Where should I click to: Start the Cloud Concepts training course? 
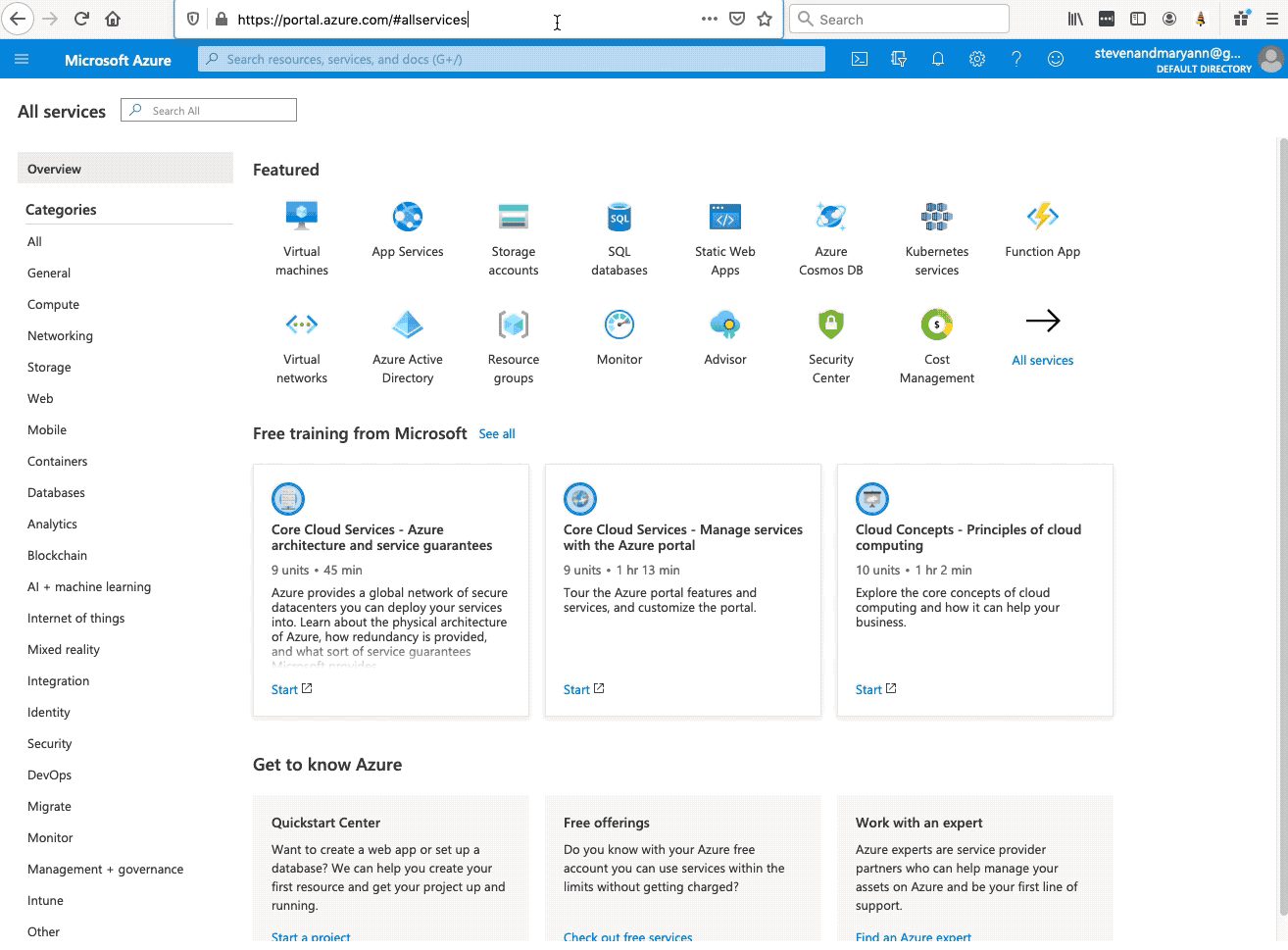pos(868,689)
